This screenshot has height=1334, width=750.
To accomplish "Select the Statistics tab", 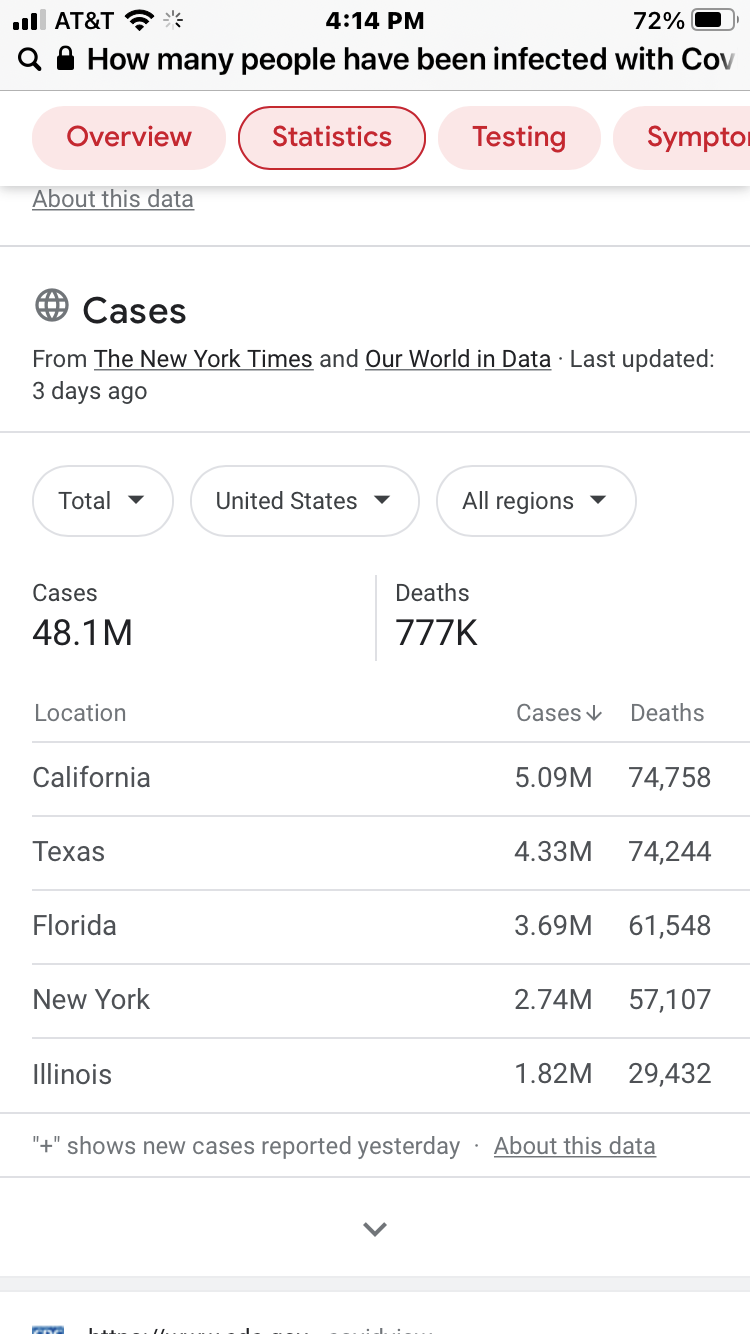I will [332, 137].
